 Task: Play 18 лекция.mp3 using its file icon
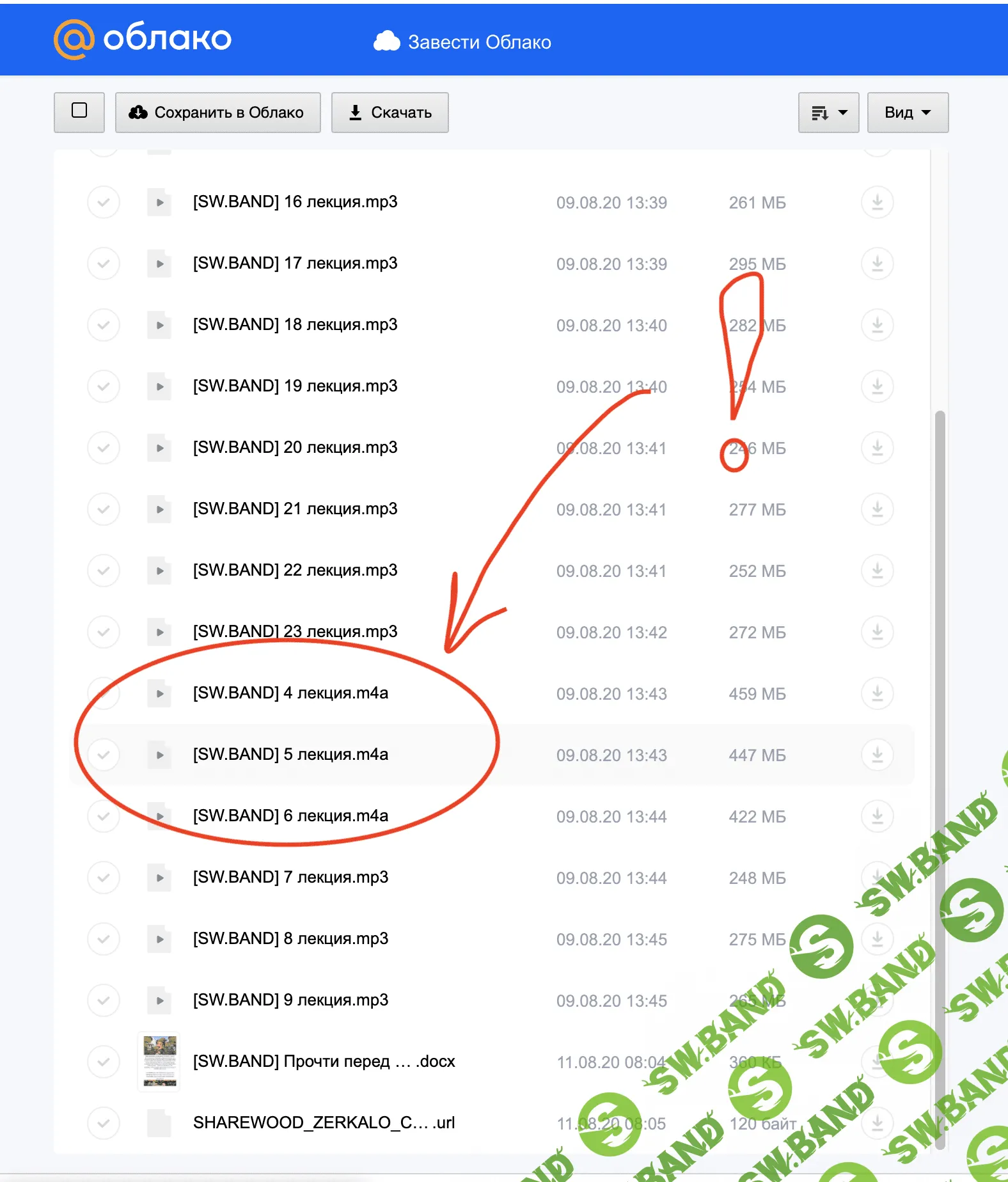[x=159, y=326]
